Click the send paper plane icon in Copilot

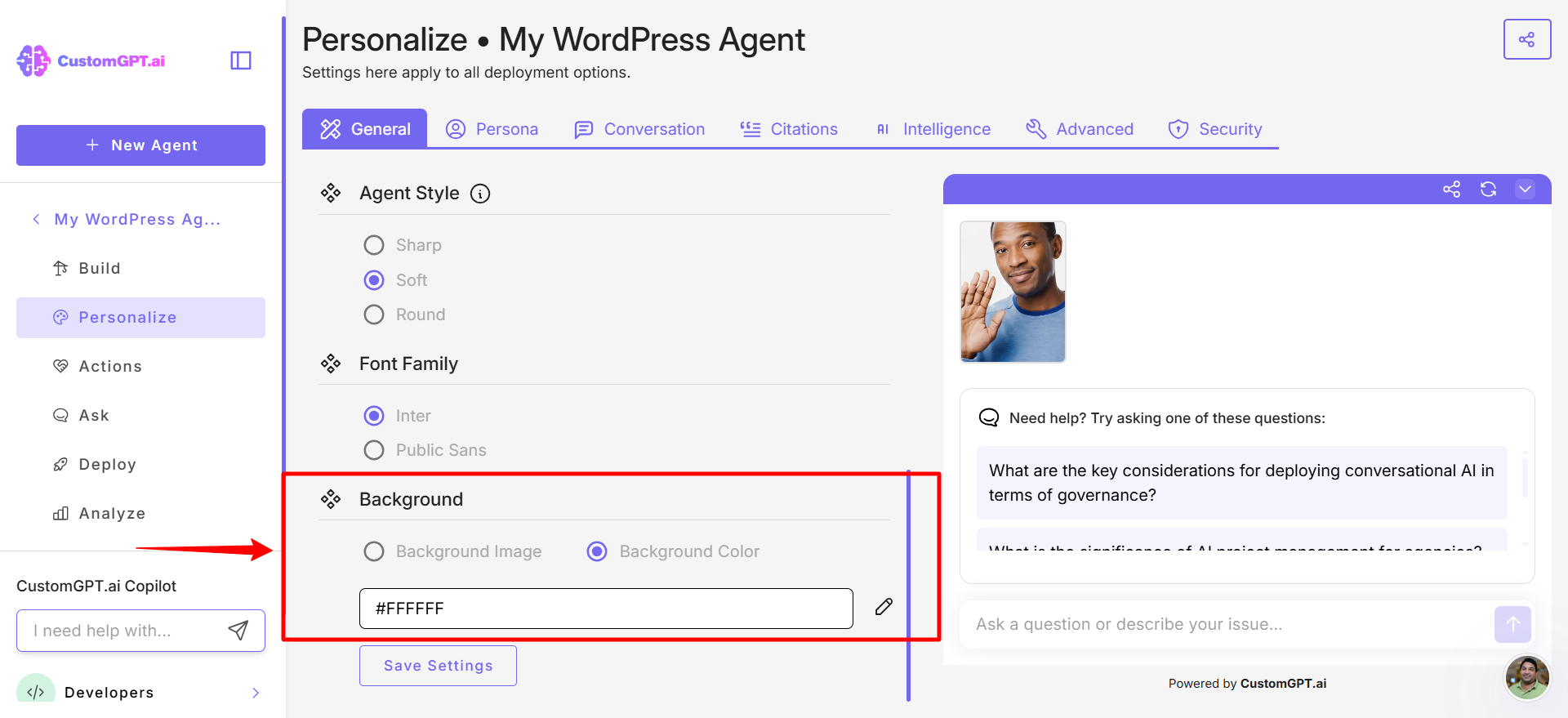coord(238,630)
